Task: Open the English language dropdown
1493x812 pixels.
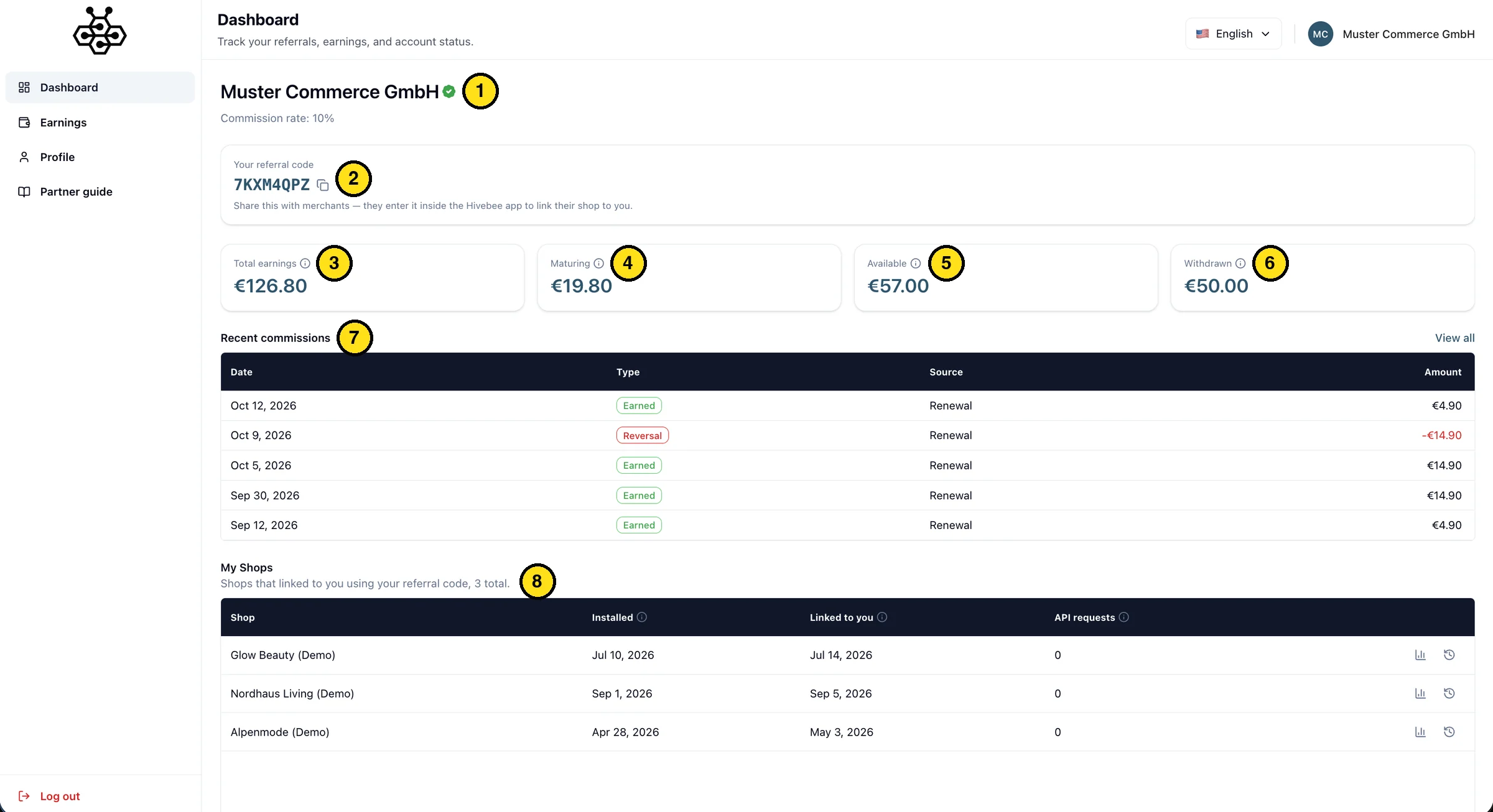Action: 1233,34
